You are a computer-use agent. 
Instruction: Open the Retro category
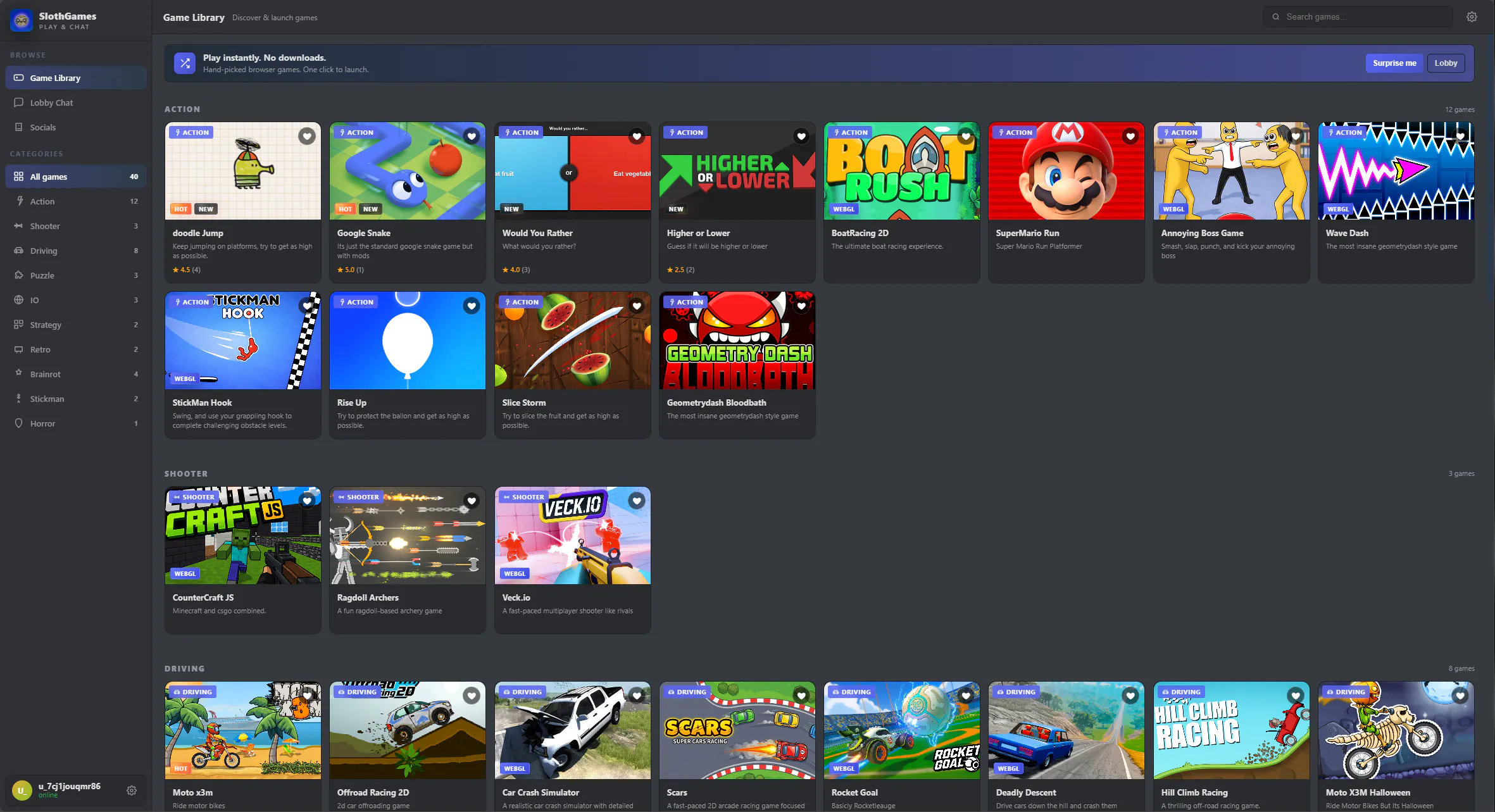[x=76, y=349]
